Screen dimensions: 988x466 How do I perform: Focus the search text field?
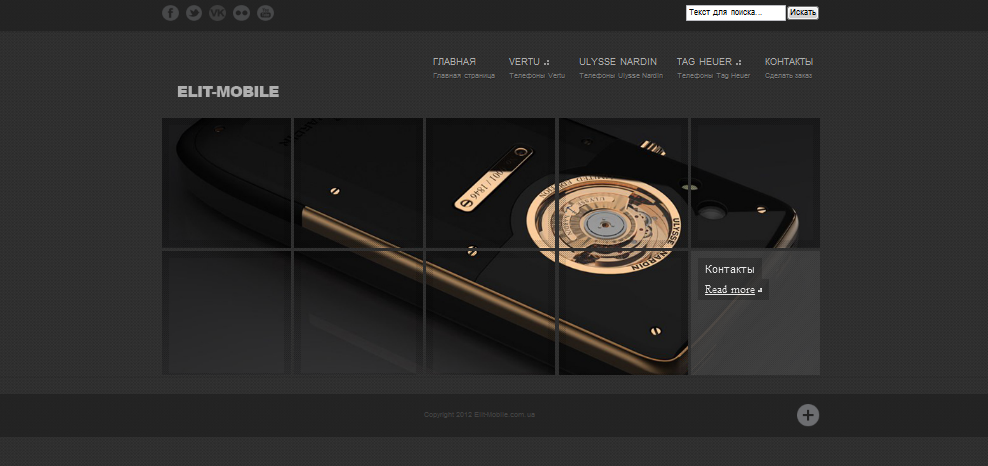click(x=735, y=13)
